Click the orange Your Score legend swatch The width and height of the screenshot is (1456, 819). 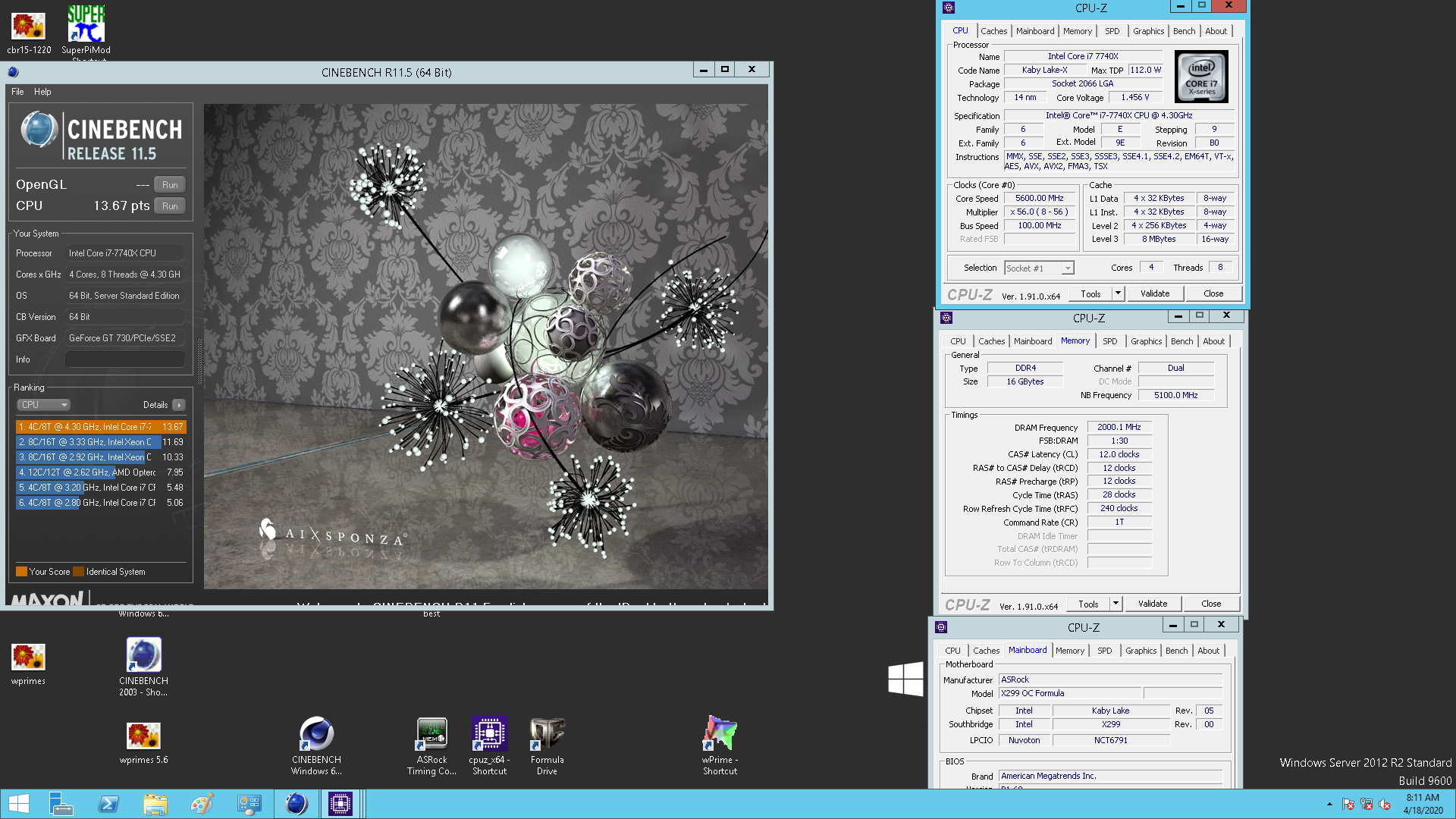(21, 572)
